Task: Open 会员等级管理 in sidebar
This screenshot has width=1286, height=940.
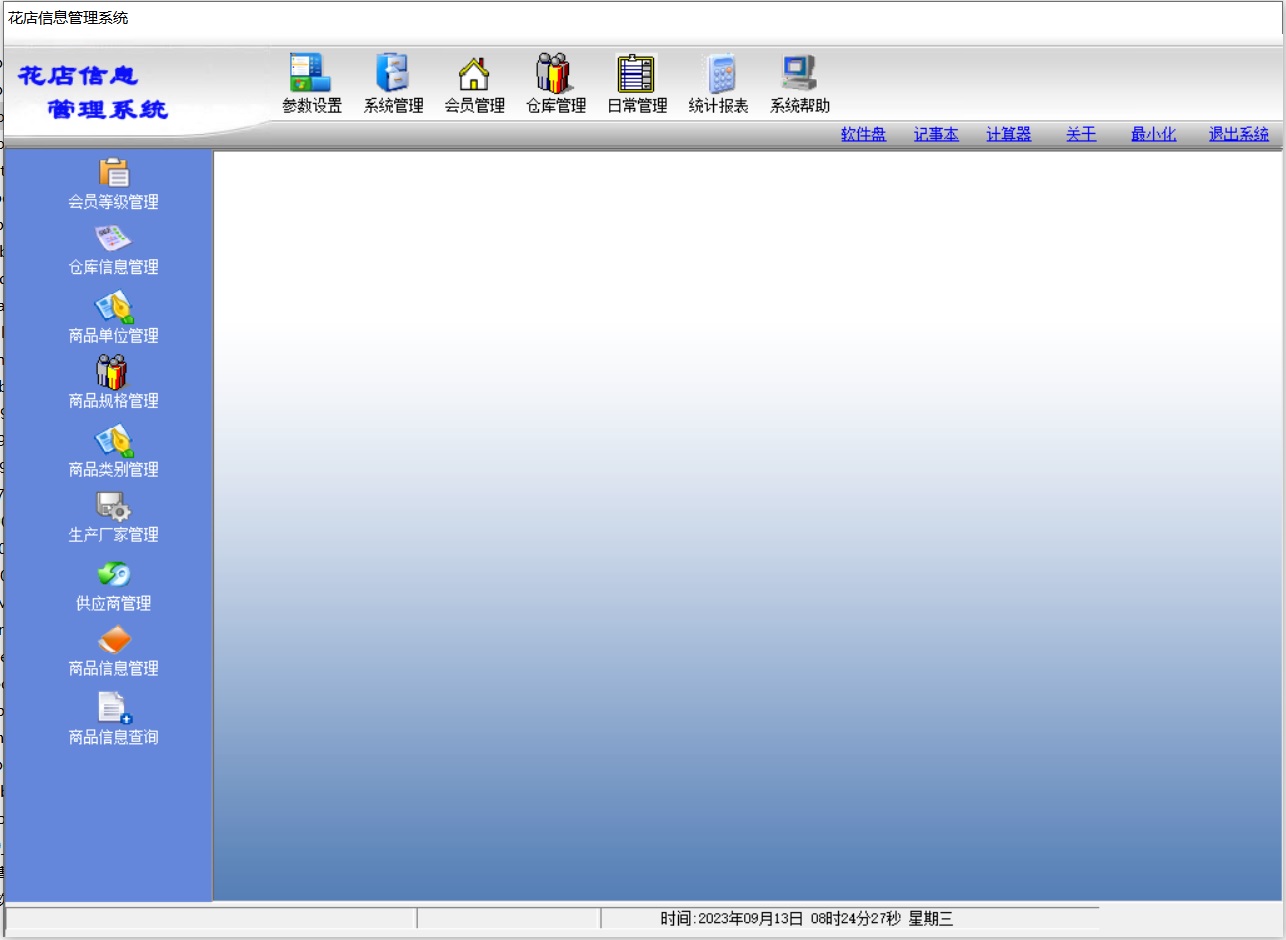Action: [113, 174]
